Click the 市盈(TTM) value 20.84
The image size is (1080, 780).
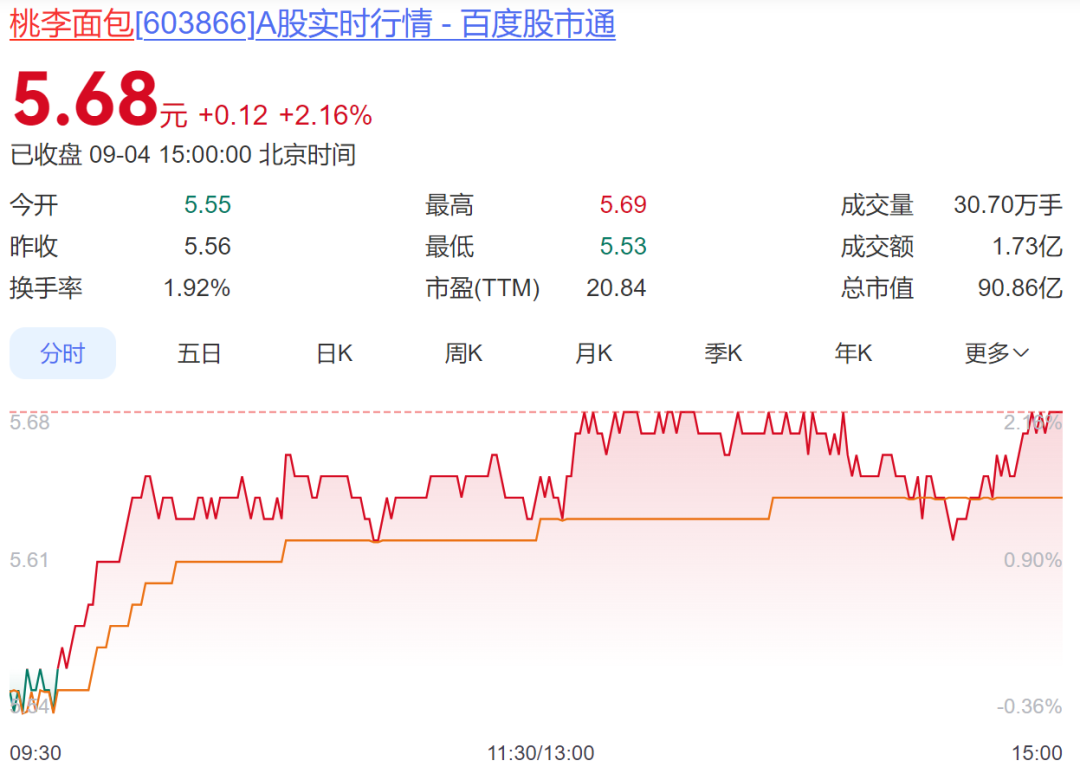coord(616,288)
